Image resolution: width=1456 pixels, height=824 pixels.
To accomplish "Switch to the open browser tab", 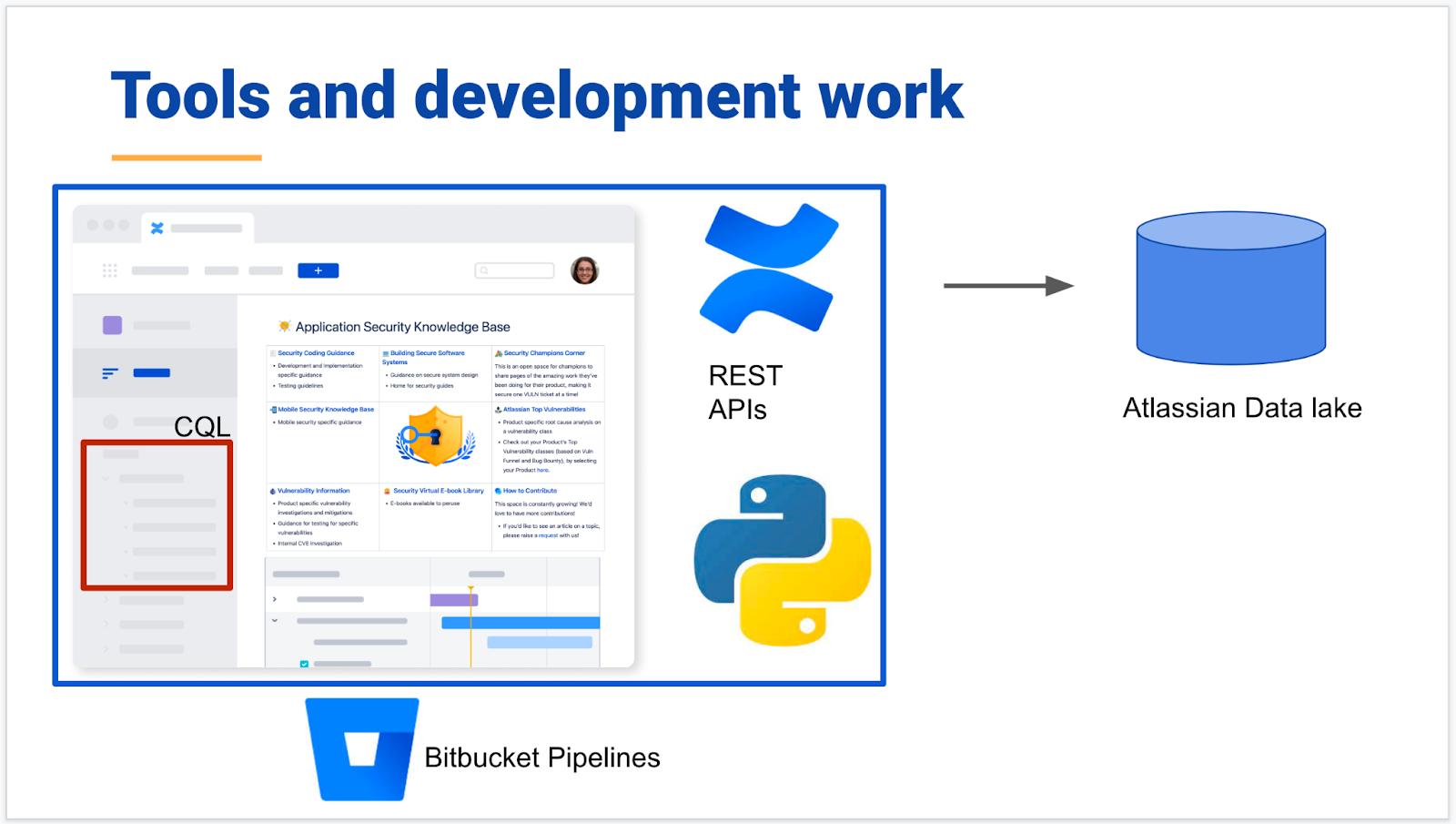I will pos(197,229).
